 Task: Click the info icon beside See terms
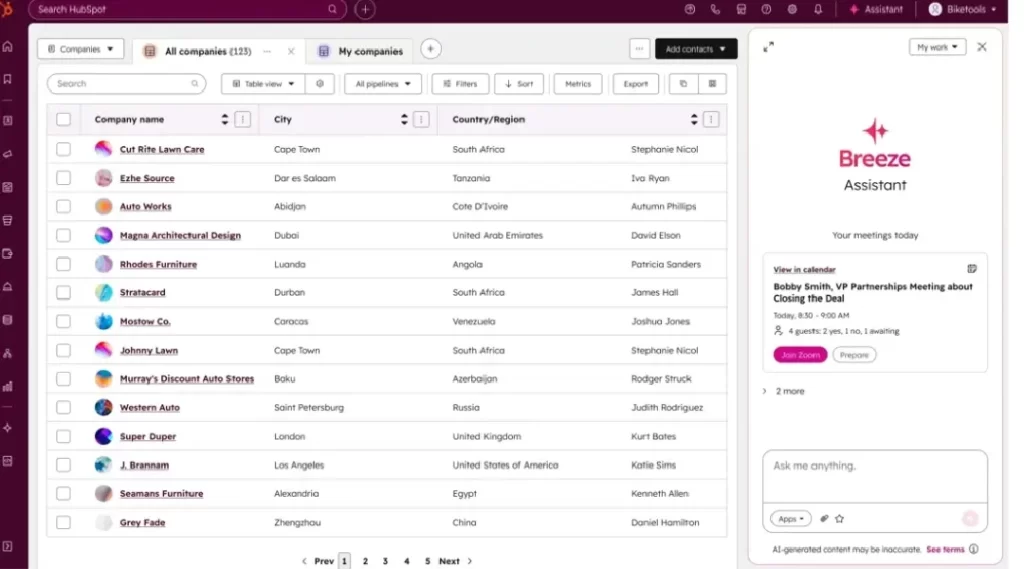(974, 549)
